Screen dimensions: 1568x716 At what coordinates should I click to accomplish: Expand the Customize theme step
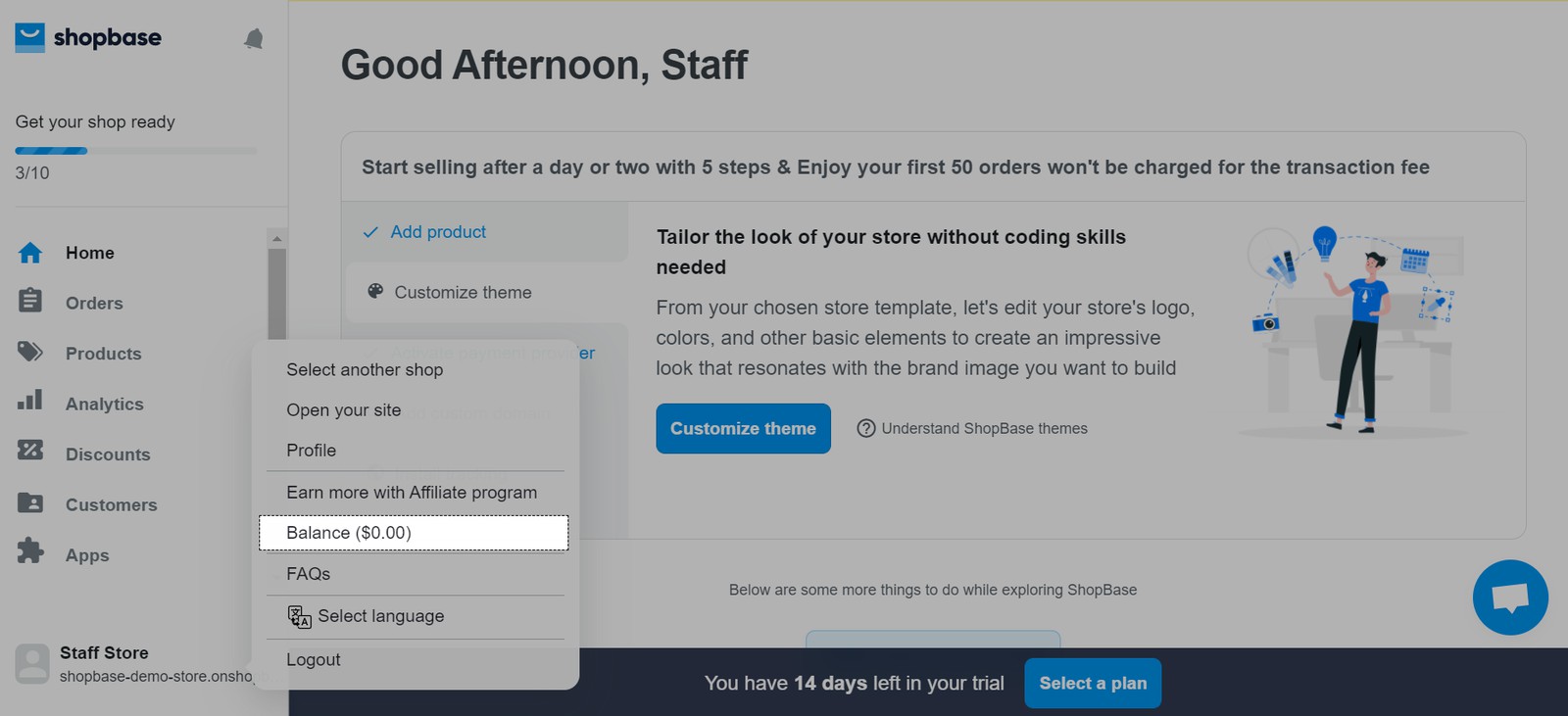click(x=463, y=292)
